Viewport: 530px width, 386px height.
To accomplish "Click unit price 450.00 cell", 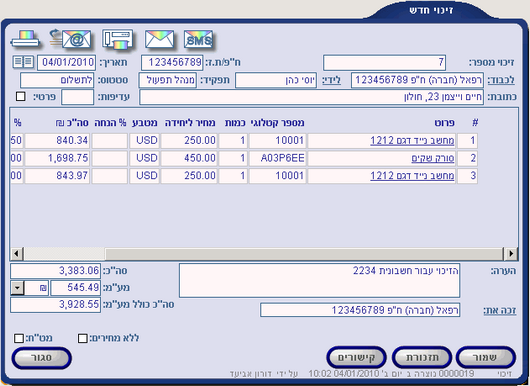I will [x=189, y=158].
